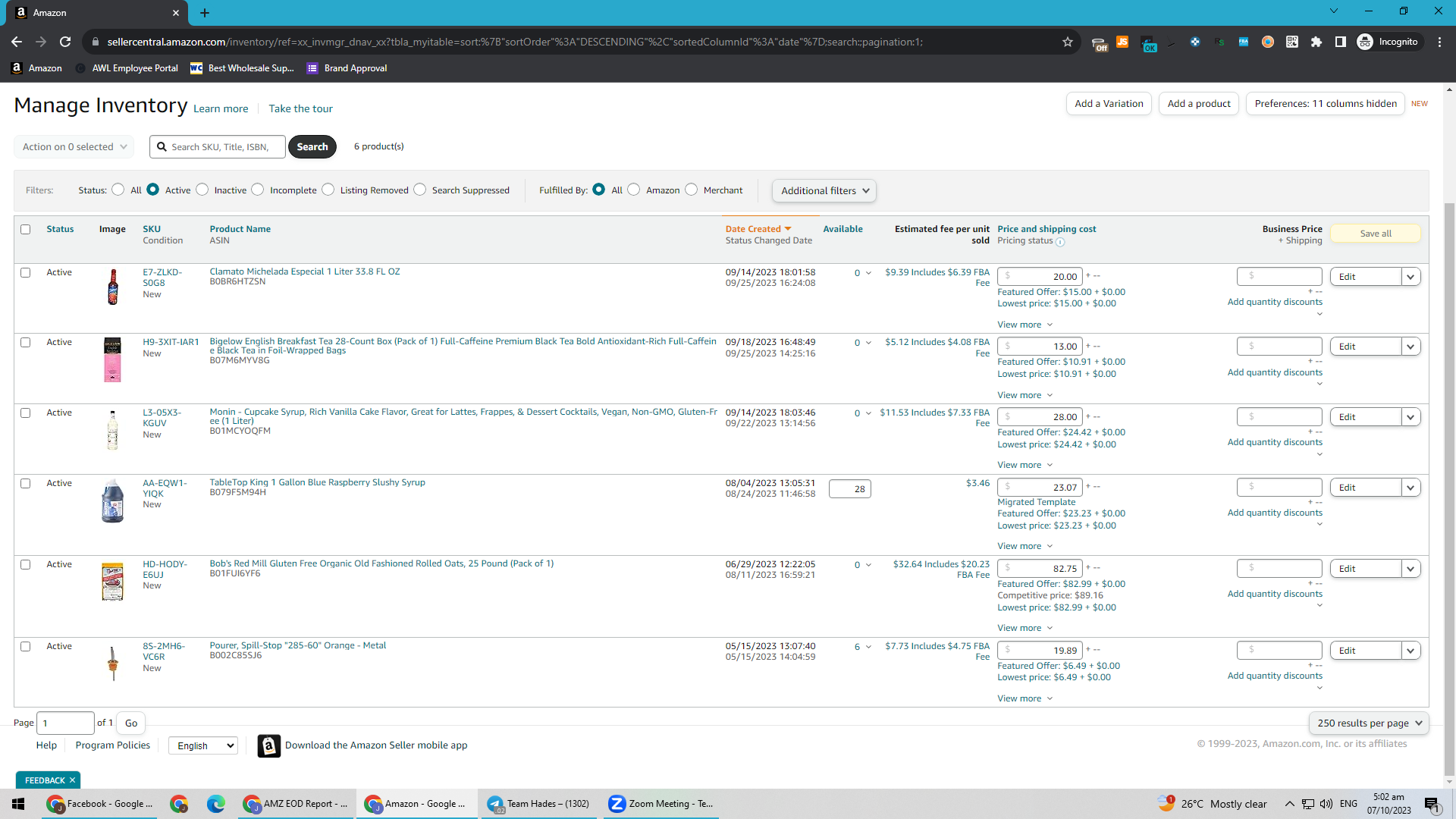
Task: Expand available quantity chevron for Pourer row
Action: (x=868, y=647)
